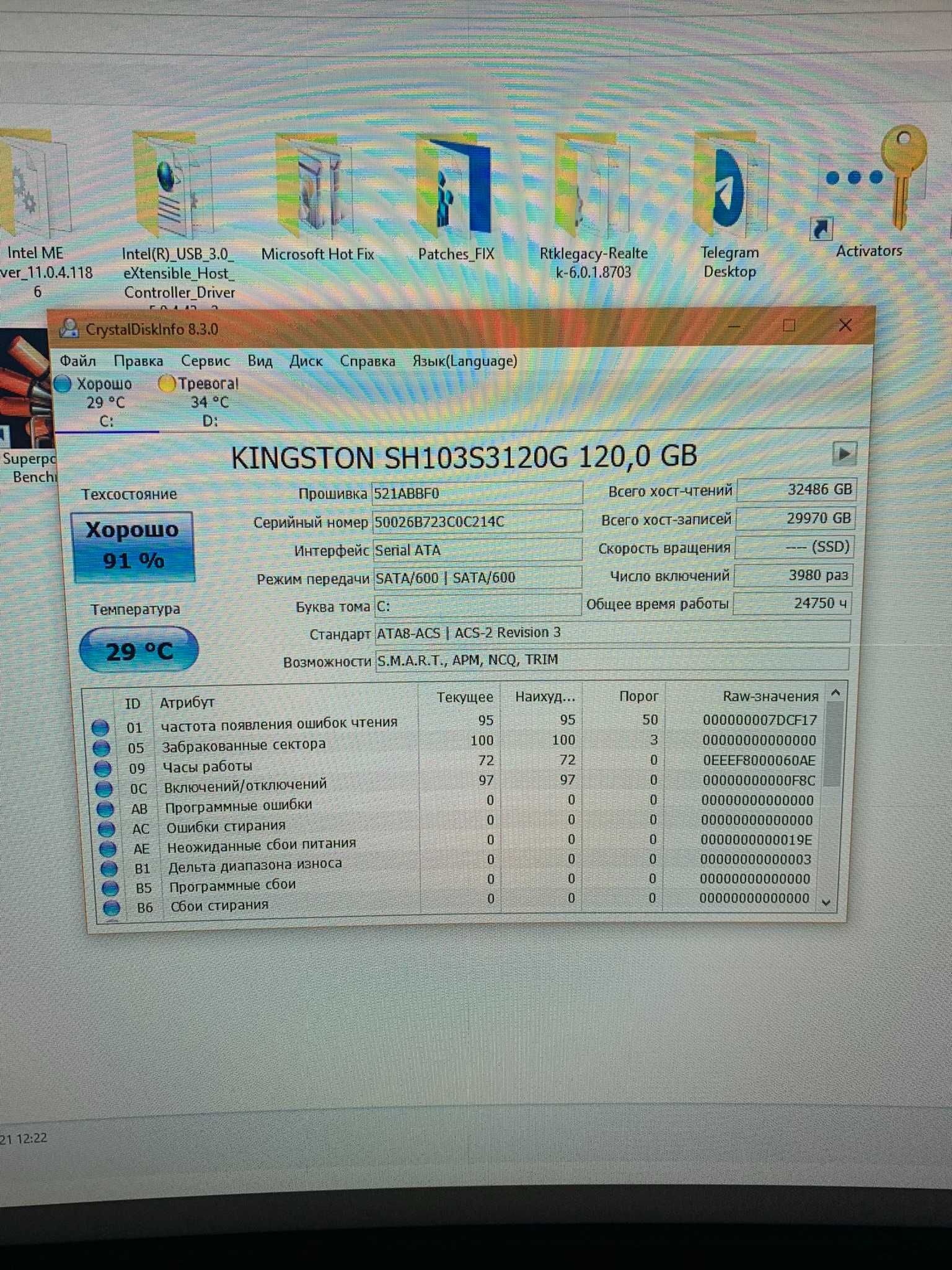Click the Хорошо 91 % health status button
The width and height of the screenshot is (952, 1270).
(x=133, y=546)
